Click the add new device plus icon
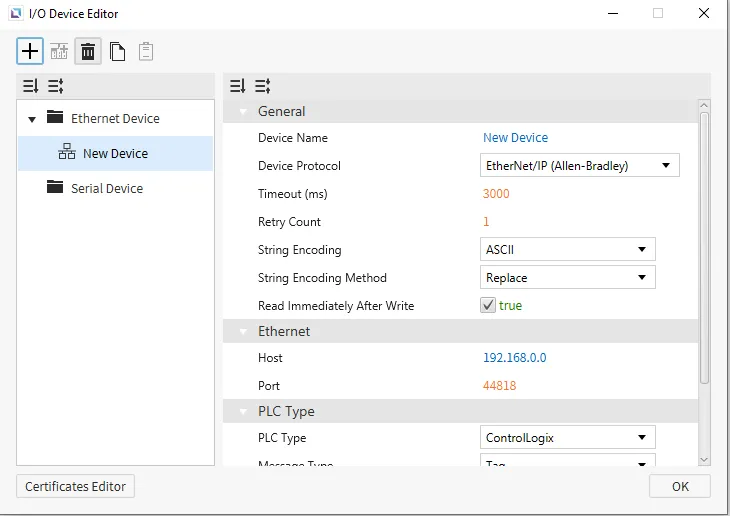The height and width of the screenshot is (516, 730). coord(31,51)
